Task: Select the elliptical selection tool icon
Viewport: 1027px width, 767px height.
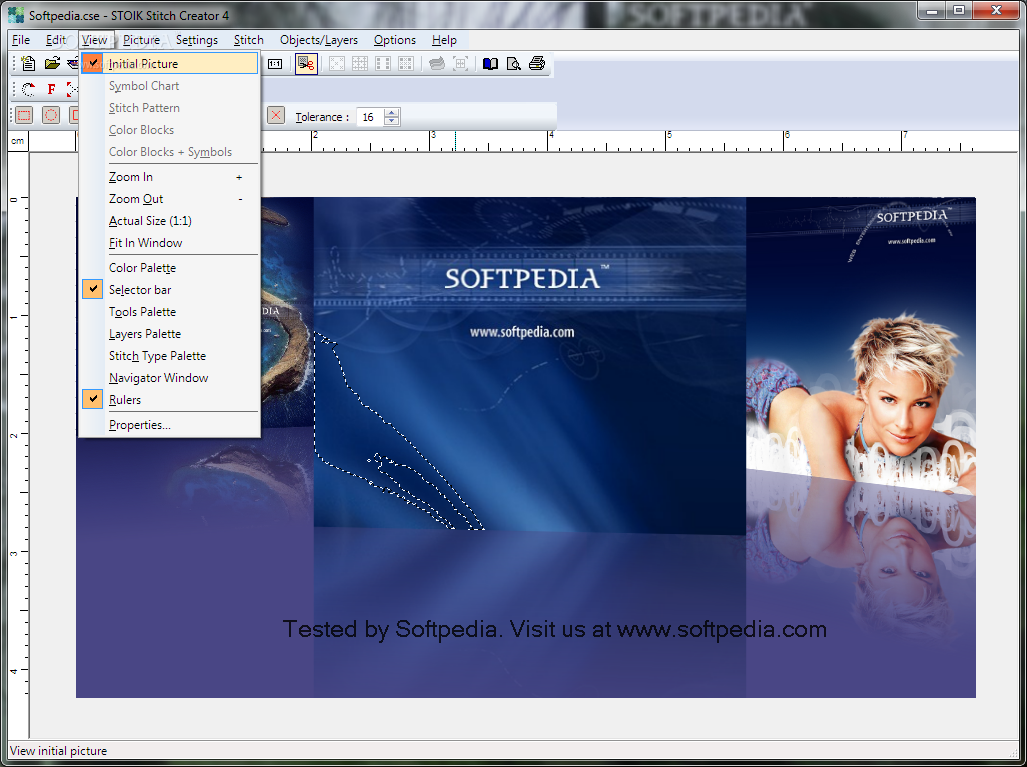Action: click(x=50, y=116)
